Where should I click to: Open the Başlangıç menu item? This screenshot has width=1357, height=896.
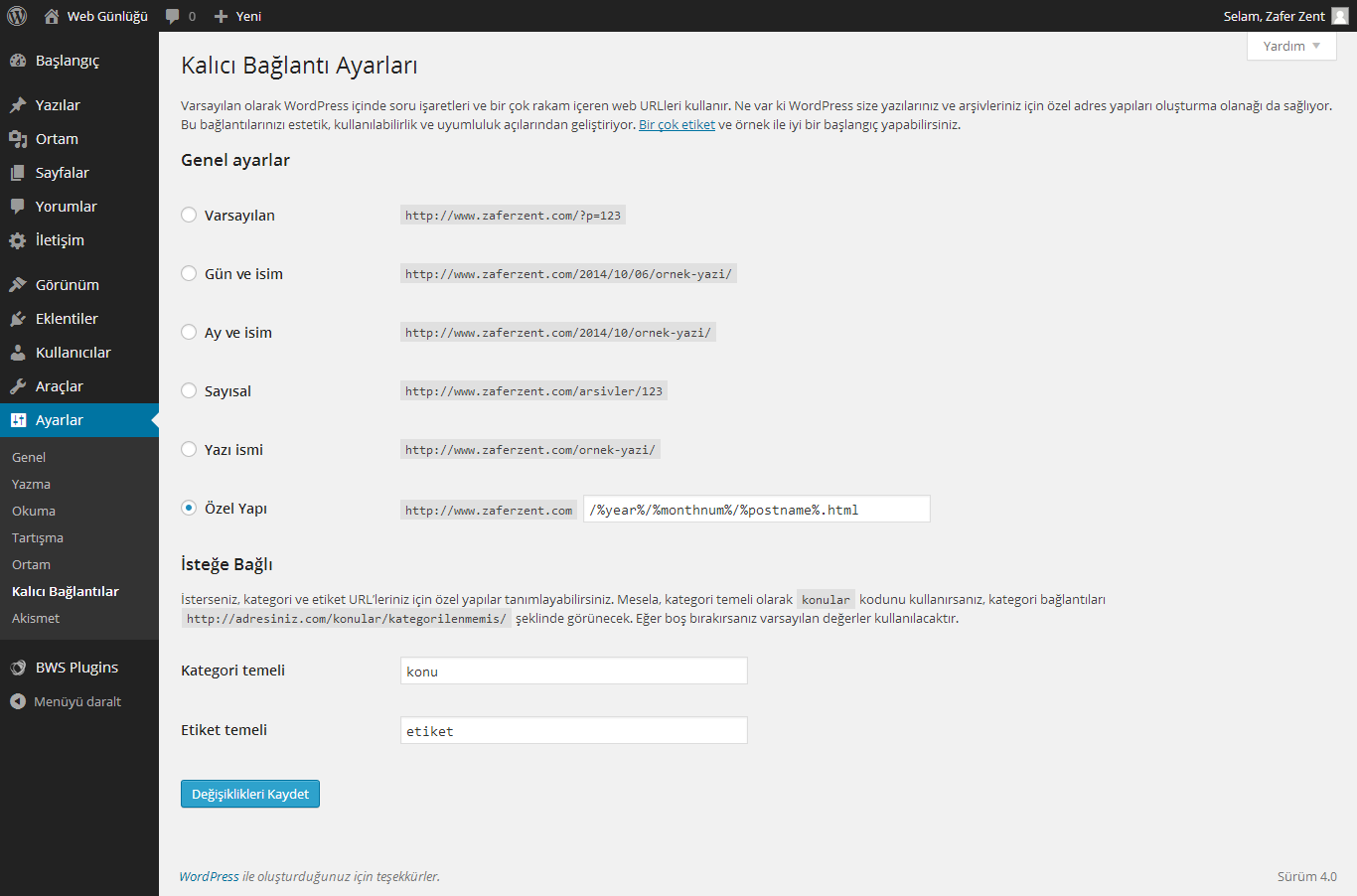point(79,61)
